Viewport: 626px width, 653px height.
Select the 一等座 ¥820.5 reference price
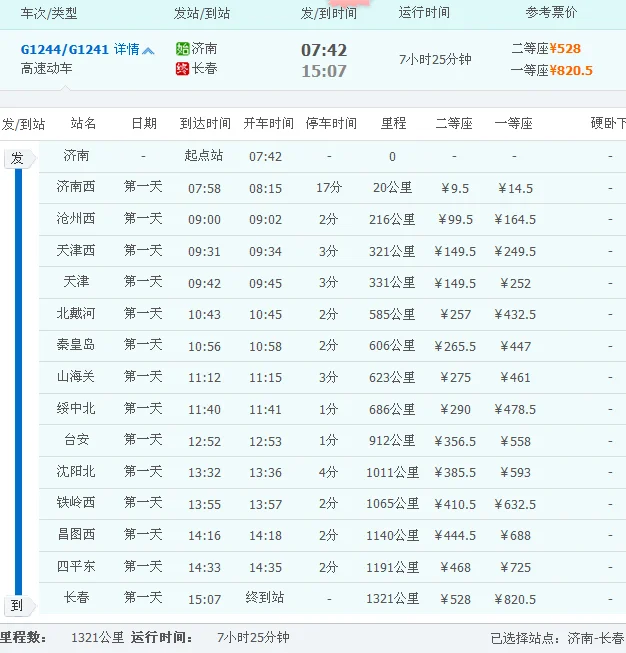click(551, 70)
